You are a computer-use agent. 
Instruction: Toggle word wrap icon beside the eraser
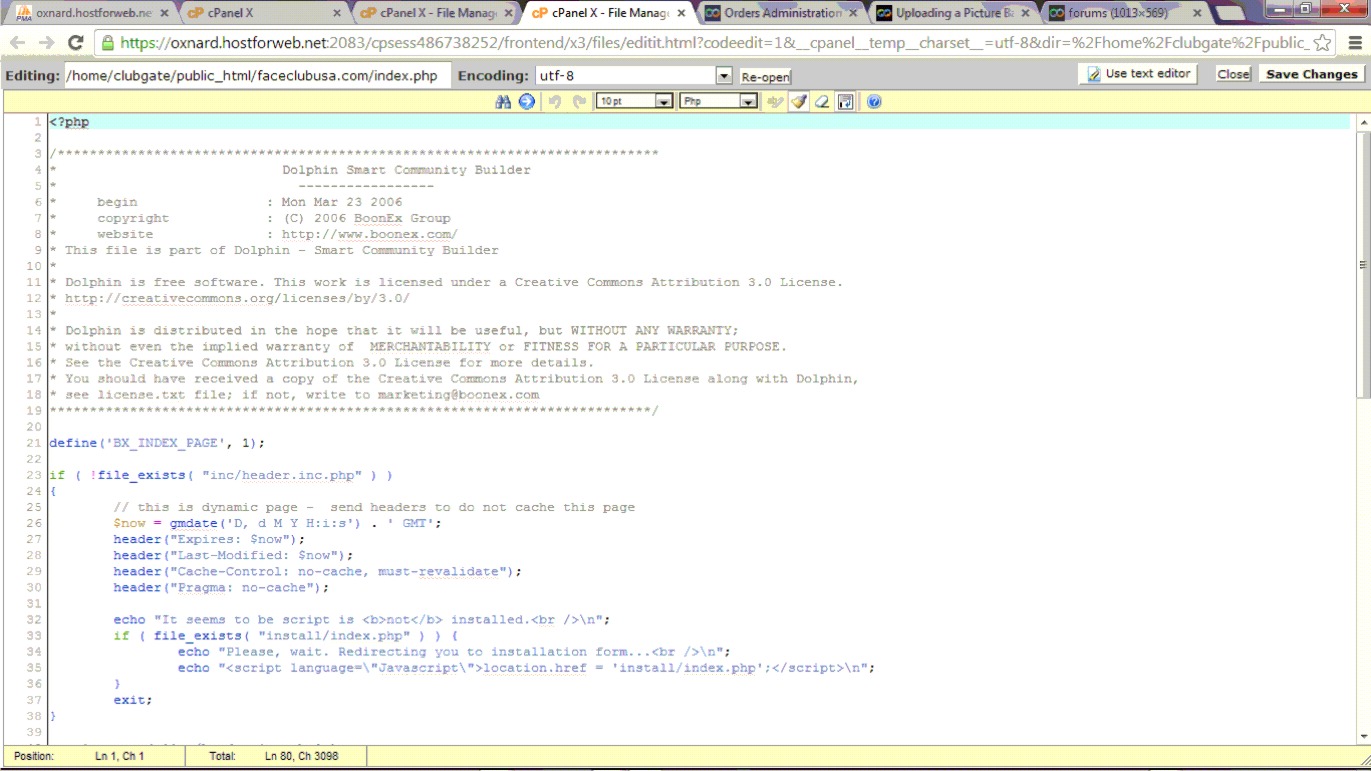click(x=845, y=102)
